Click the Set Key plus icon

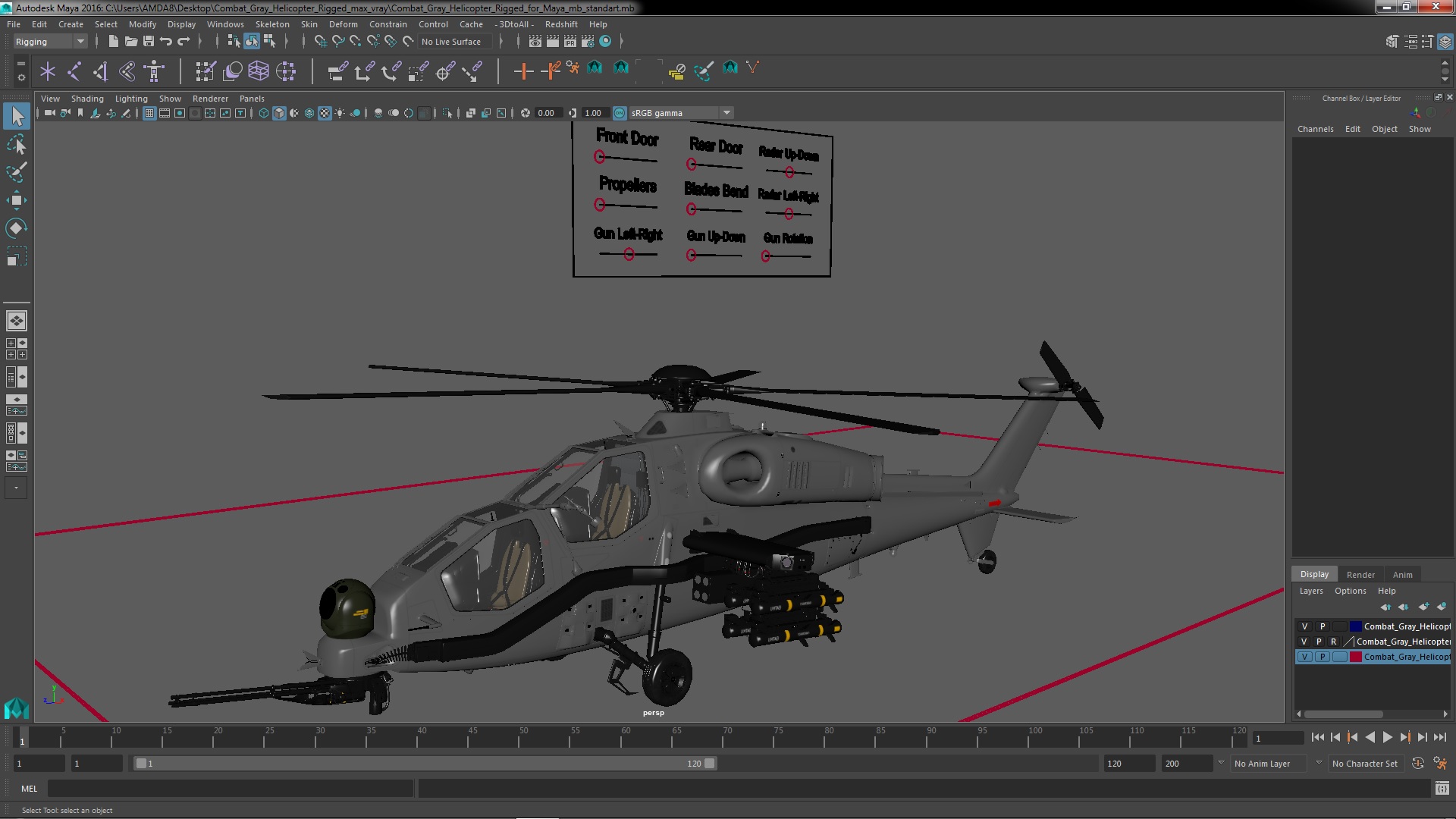(x=522, y=71)
